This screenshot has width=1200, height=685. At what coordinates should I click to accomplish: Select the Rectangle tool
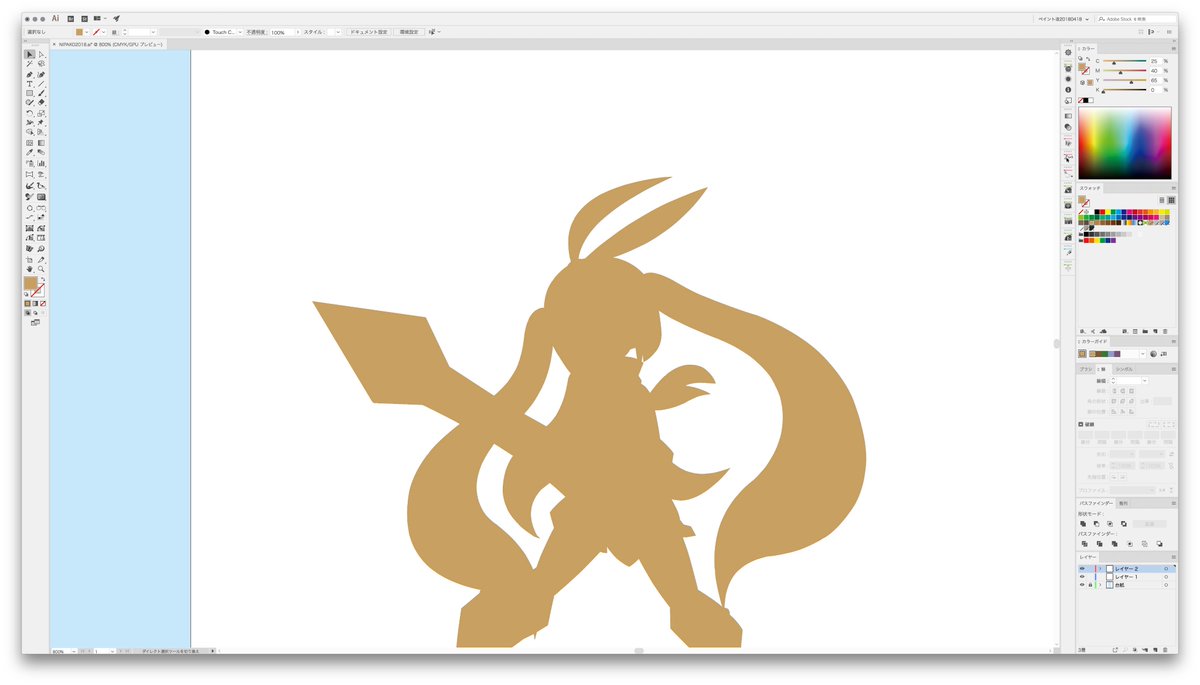[x=29, y=93]
